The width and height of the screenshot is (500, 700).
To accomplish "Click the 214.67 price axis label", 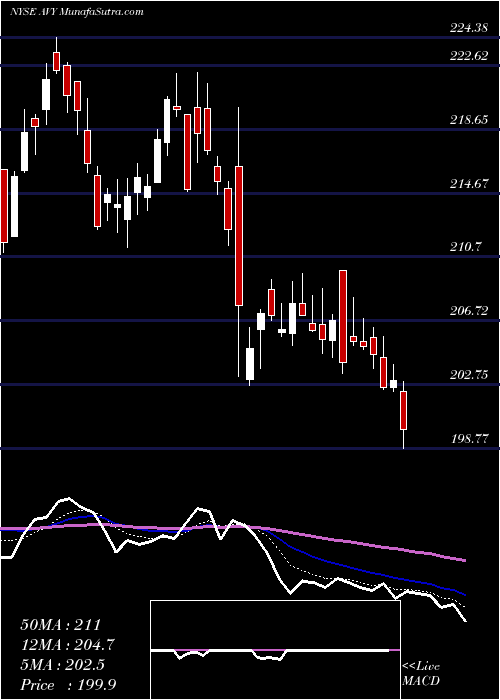I will pyautogui.click(x=469, y=183).
